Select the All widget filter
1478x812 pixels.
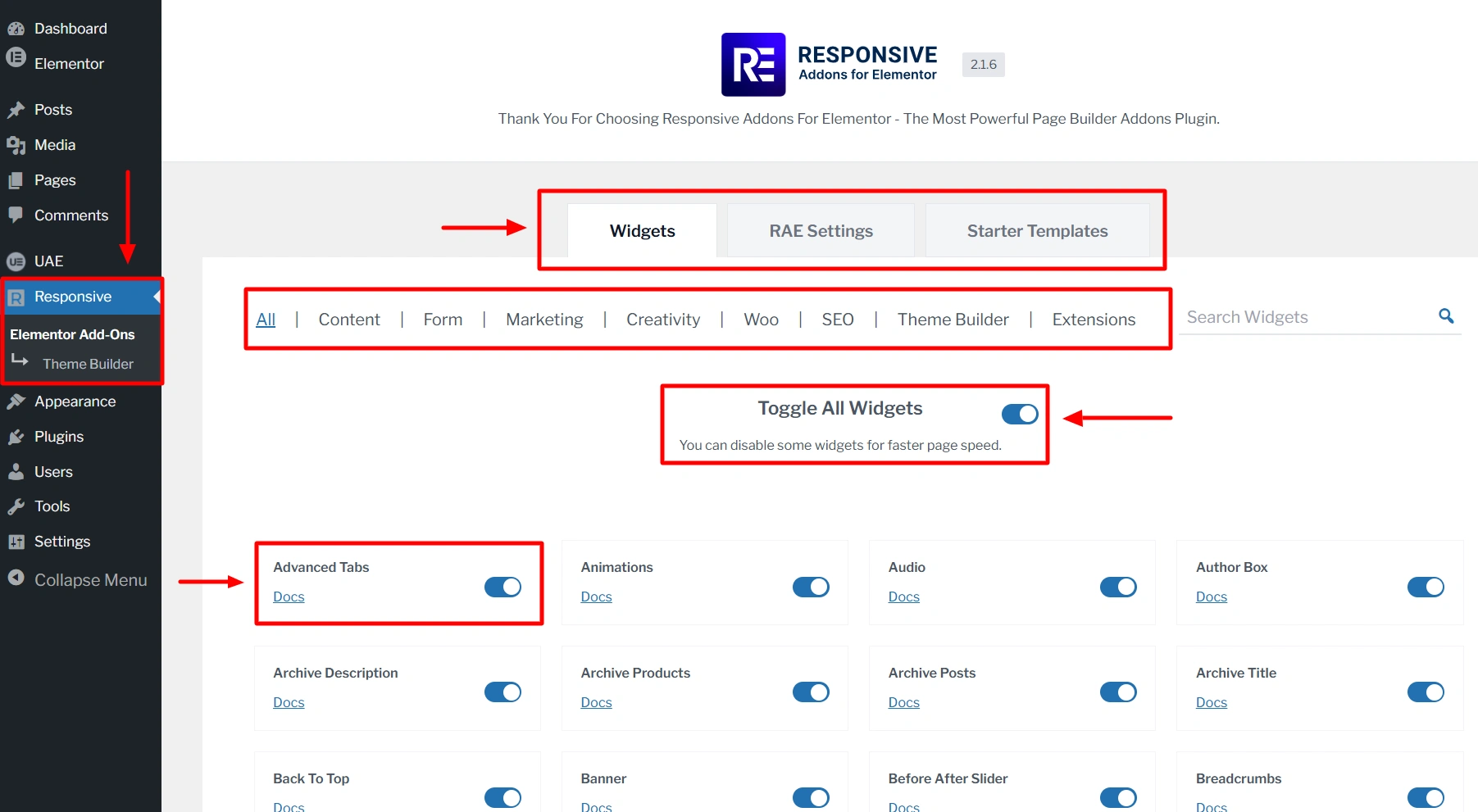pyautogui.click(x=266, y=320)
